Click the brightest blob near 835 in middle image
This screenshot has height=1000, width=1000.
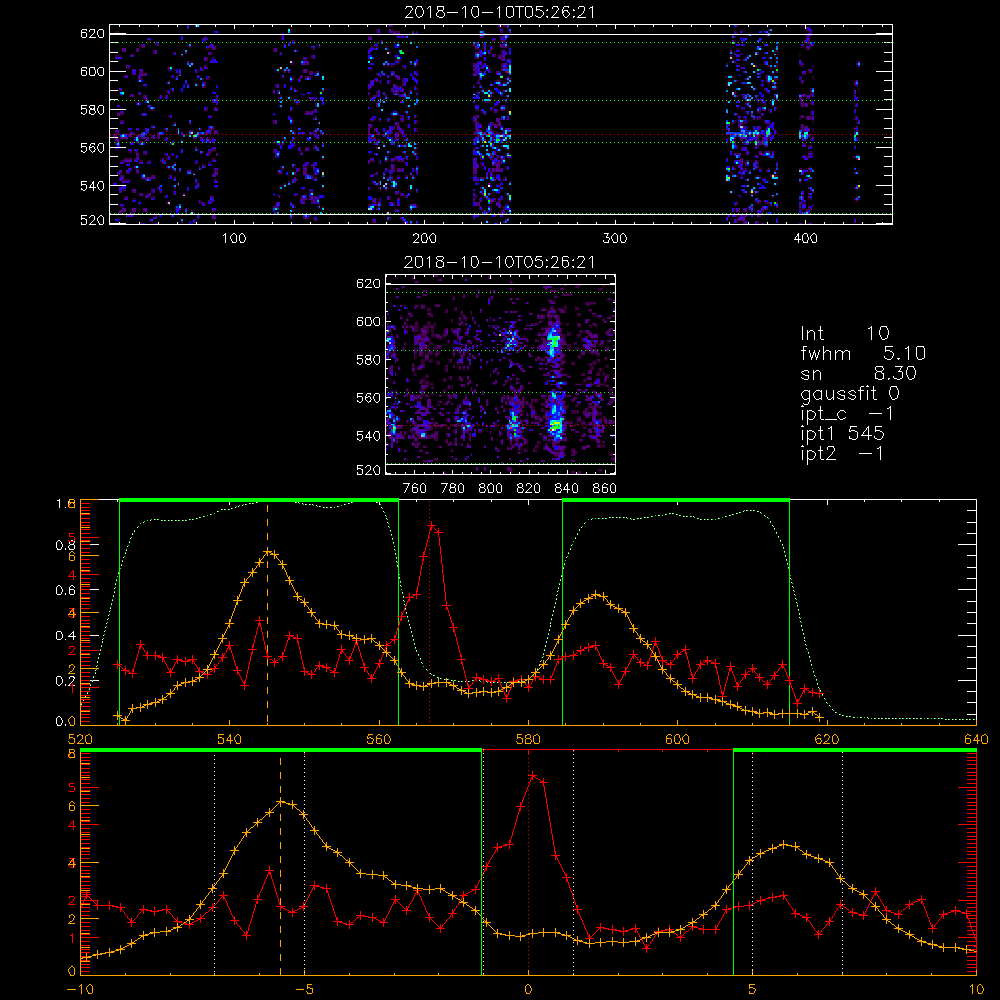coord(555,425)
